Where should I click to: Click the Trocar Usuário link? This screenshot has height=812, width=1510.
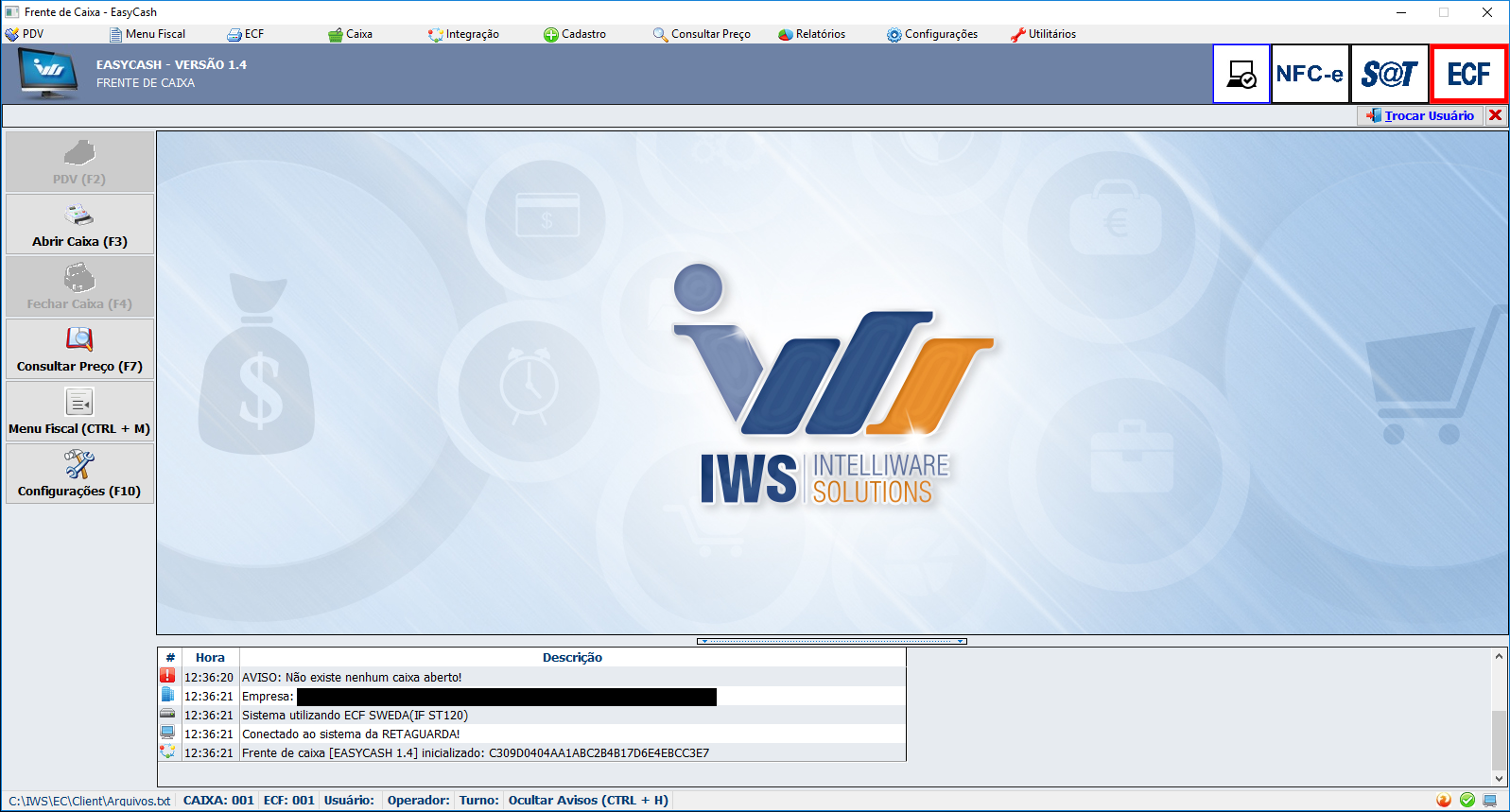(1428, 115)
